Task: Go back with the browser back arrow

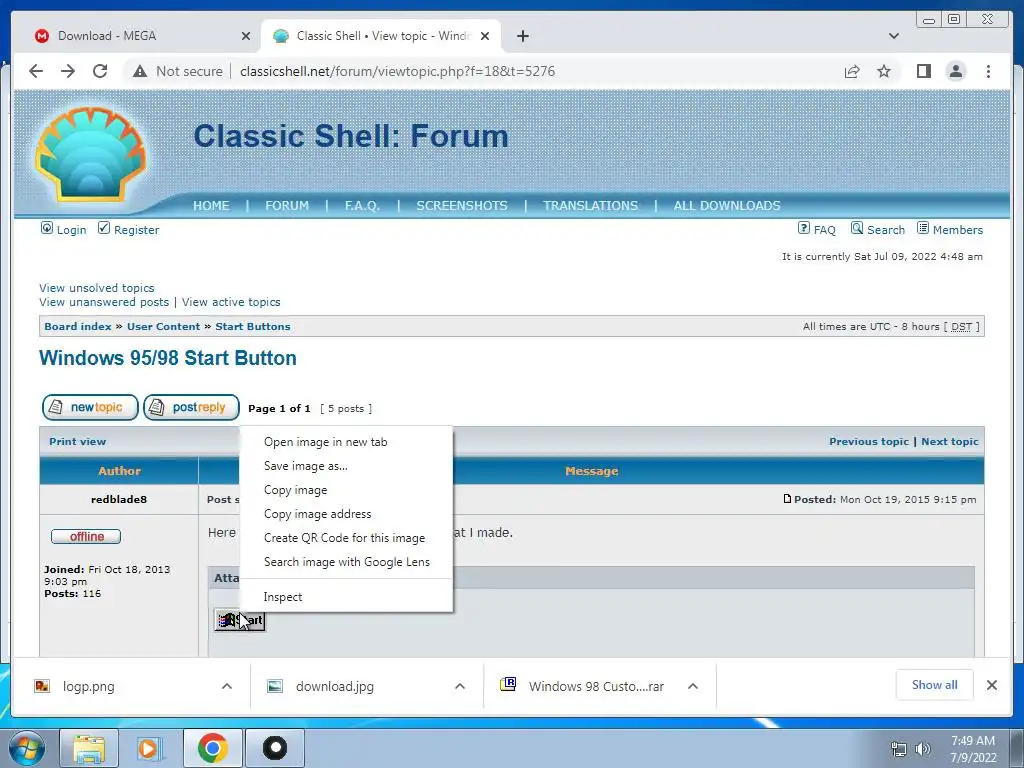Action: [x=36, y=71]
